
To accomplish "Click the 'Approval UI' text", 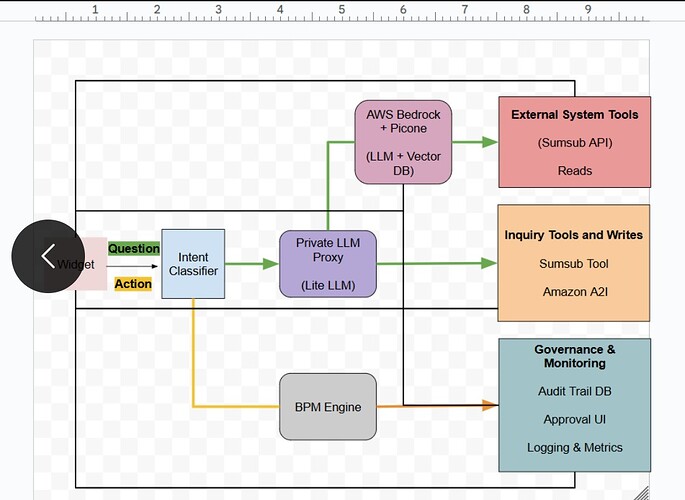I will (574, 419).
